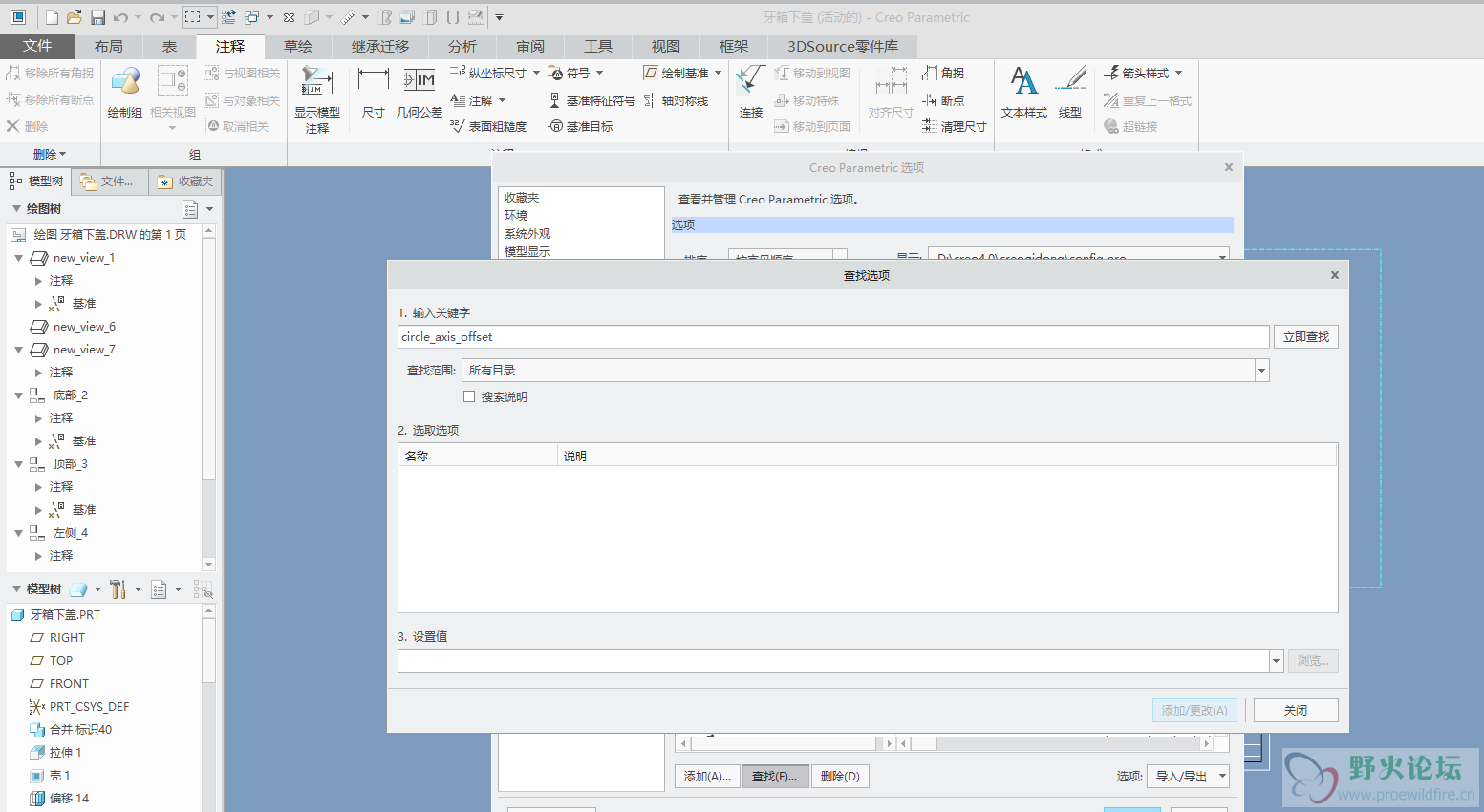Run Cleanup Dimensions (清理尺寸)
Image resolution: width=1484 pixels, height=812 pixels.
coord(955,126)
